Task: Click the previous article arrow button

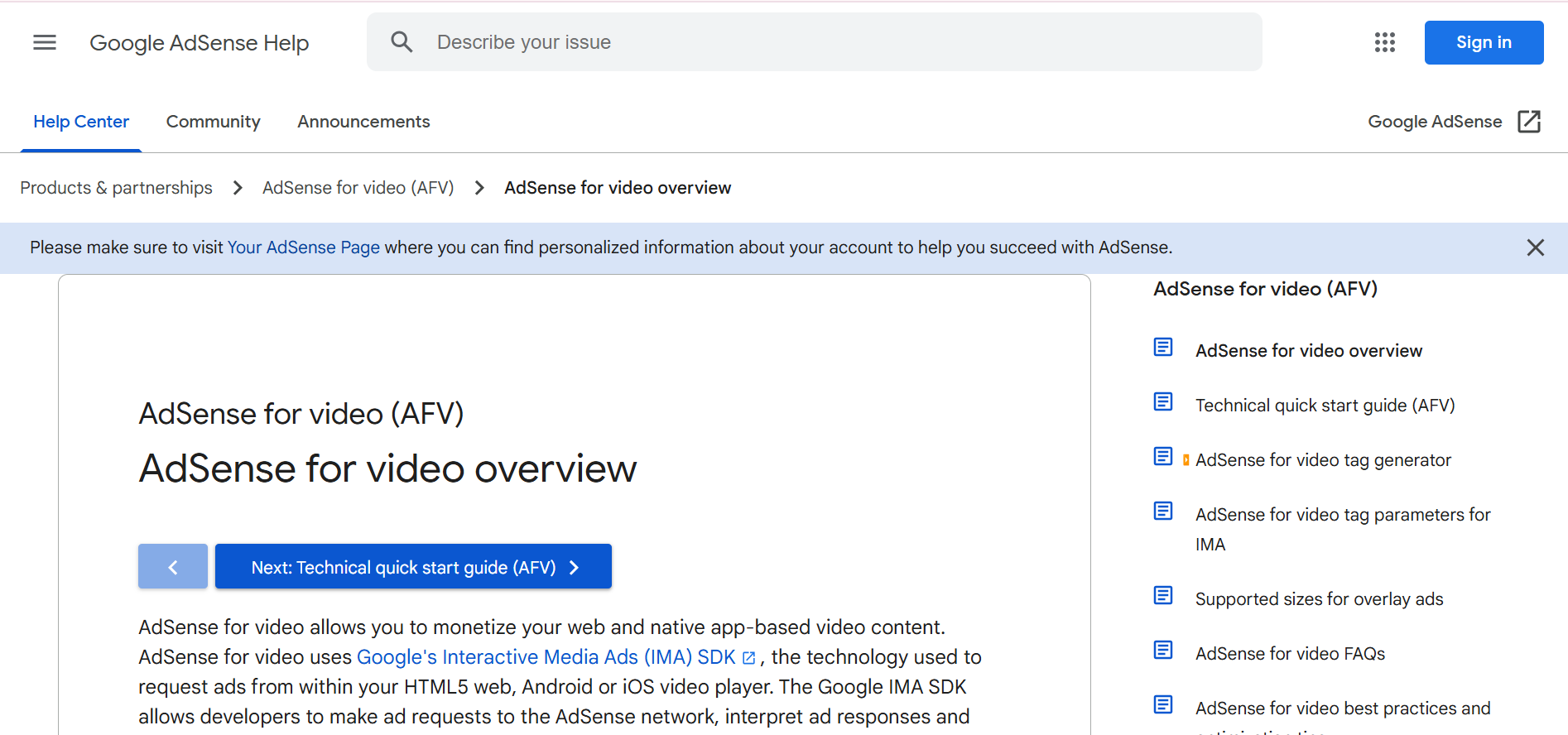Action: point(173,566)
